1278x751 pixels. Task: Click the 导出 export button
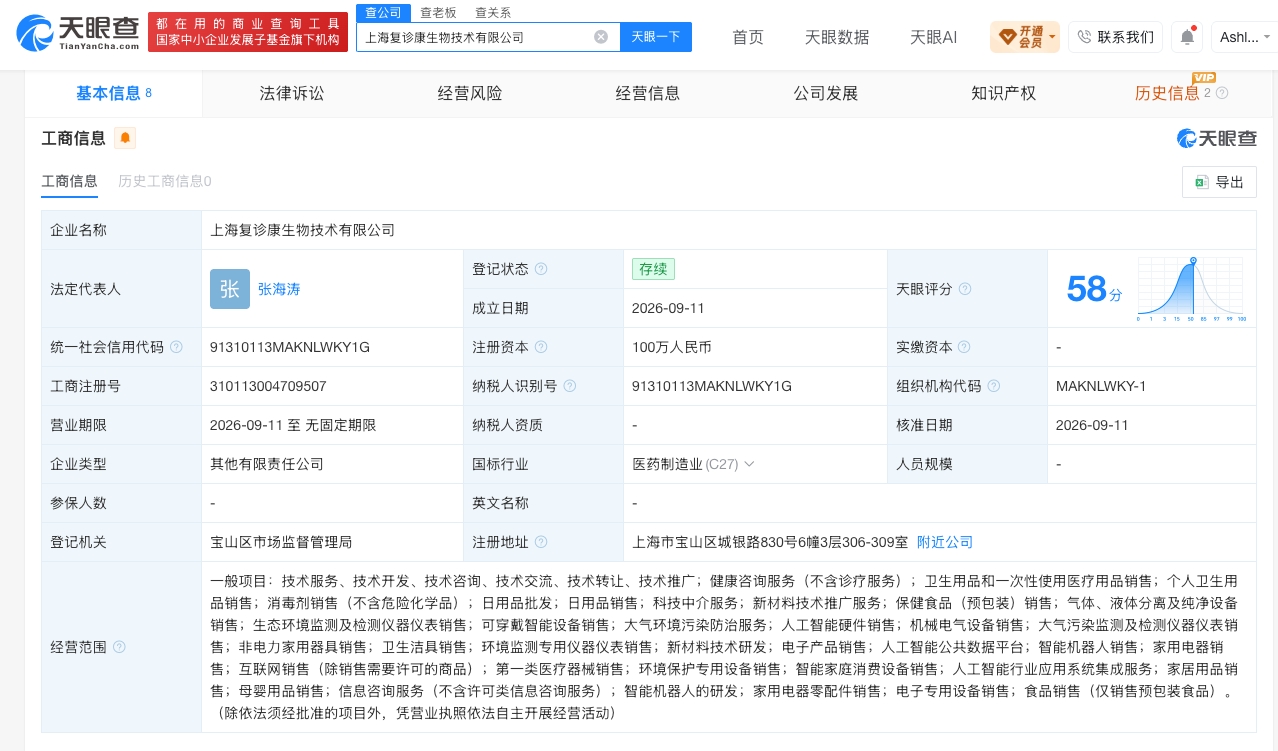pyautogui.click(x=1219, y=182)
